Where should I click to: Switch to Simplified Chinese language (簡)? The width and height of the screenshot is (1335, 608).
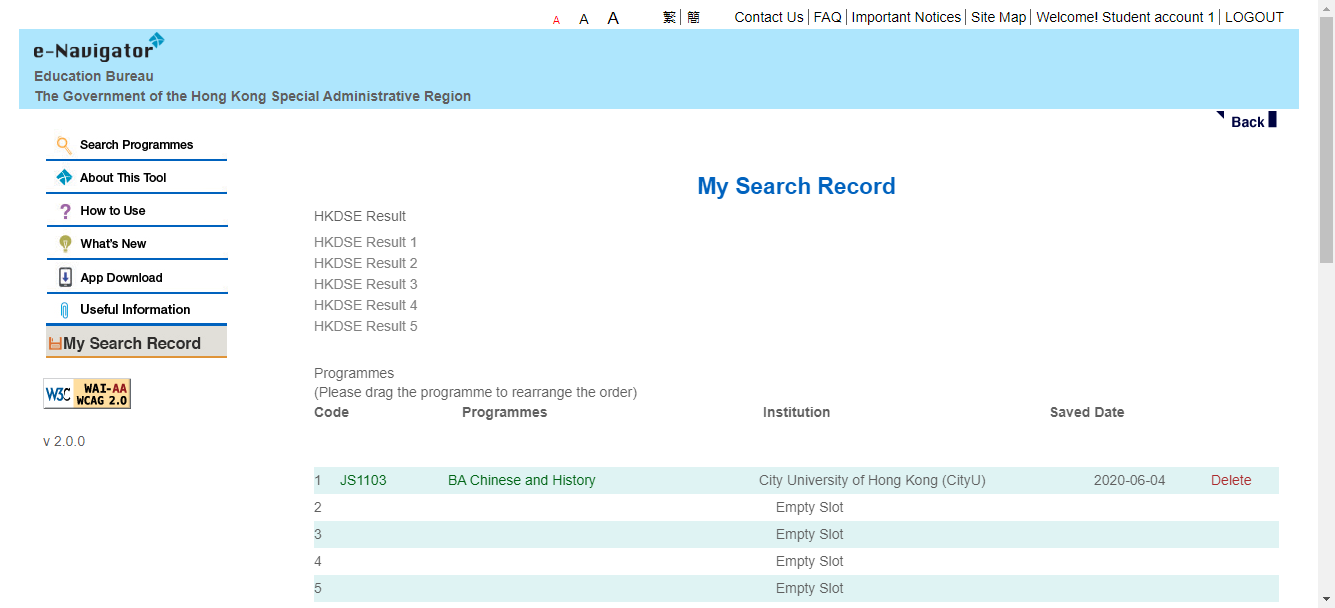(x=693, y=17)
